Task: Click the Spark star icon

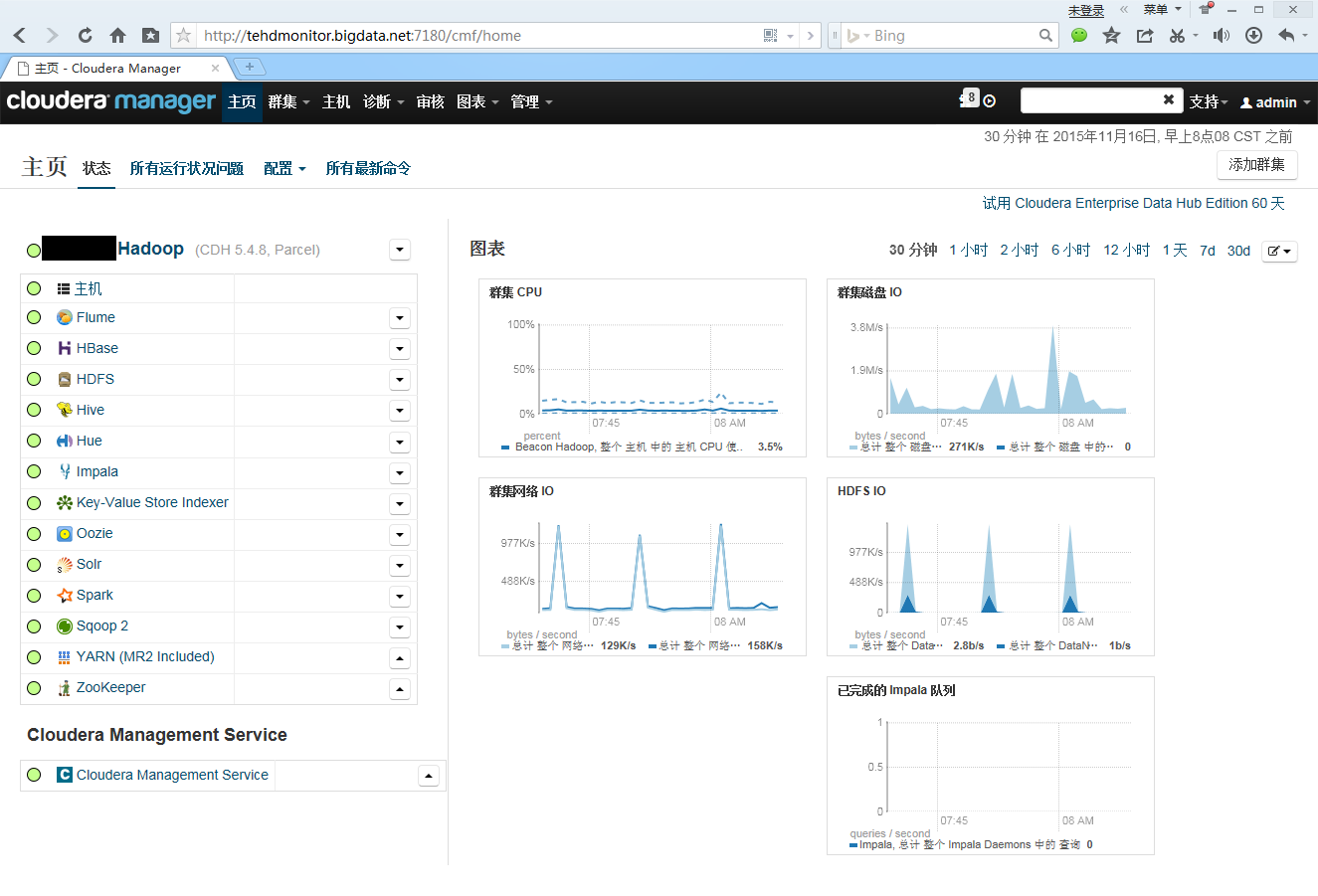Action: coord(65,595)
